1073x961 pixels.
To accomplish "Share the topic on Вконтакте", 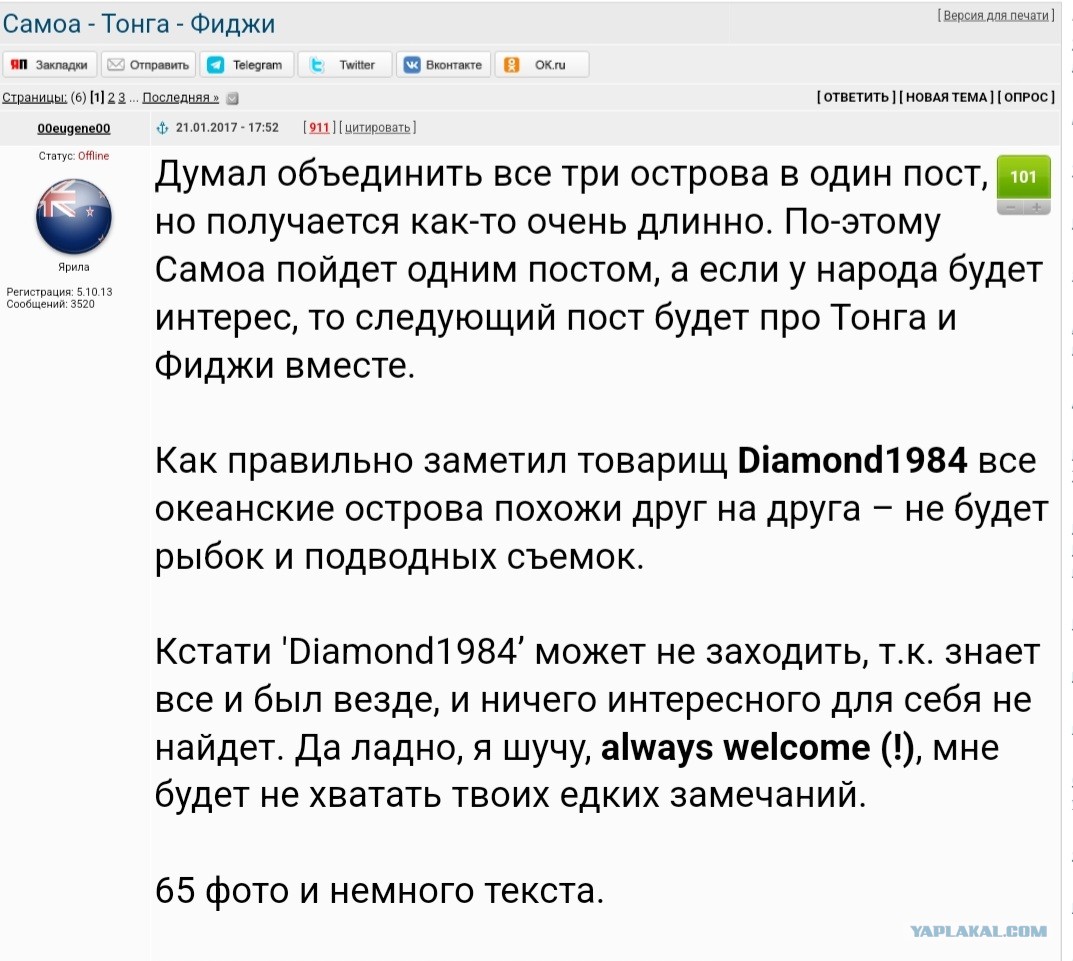I will (x=443, y=64).
